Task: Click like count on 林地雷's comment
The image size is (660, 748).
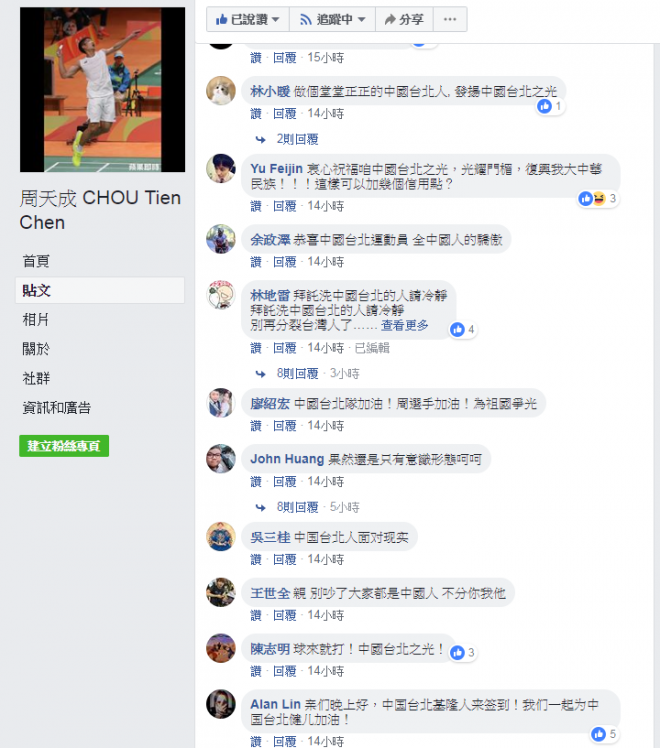Action: pyautogui.click(x=463, y=330)
